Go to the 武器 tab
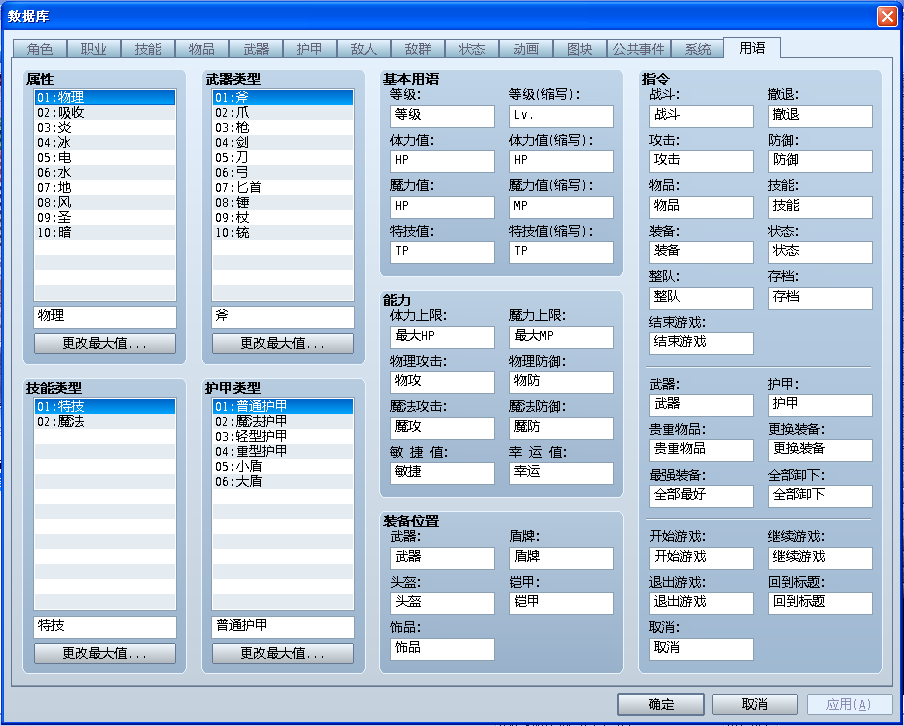Viewport: 904px width, 726px height. tap(256, 49)
